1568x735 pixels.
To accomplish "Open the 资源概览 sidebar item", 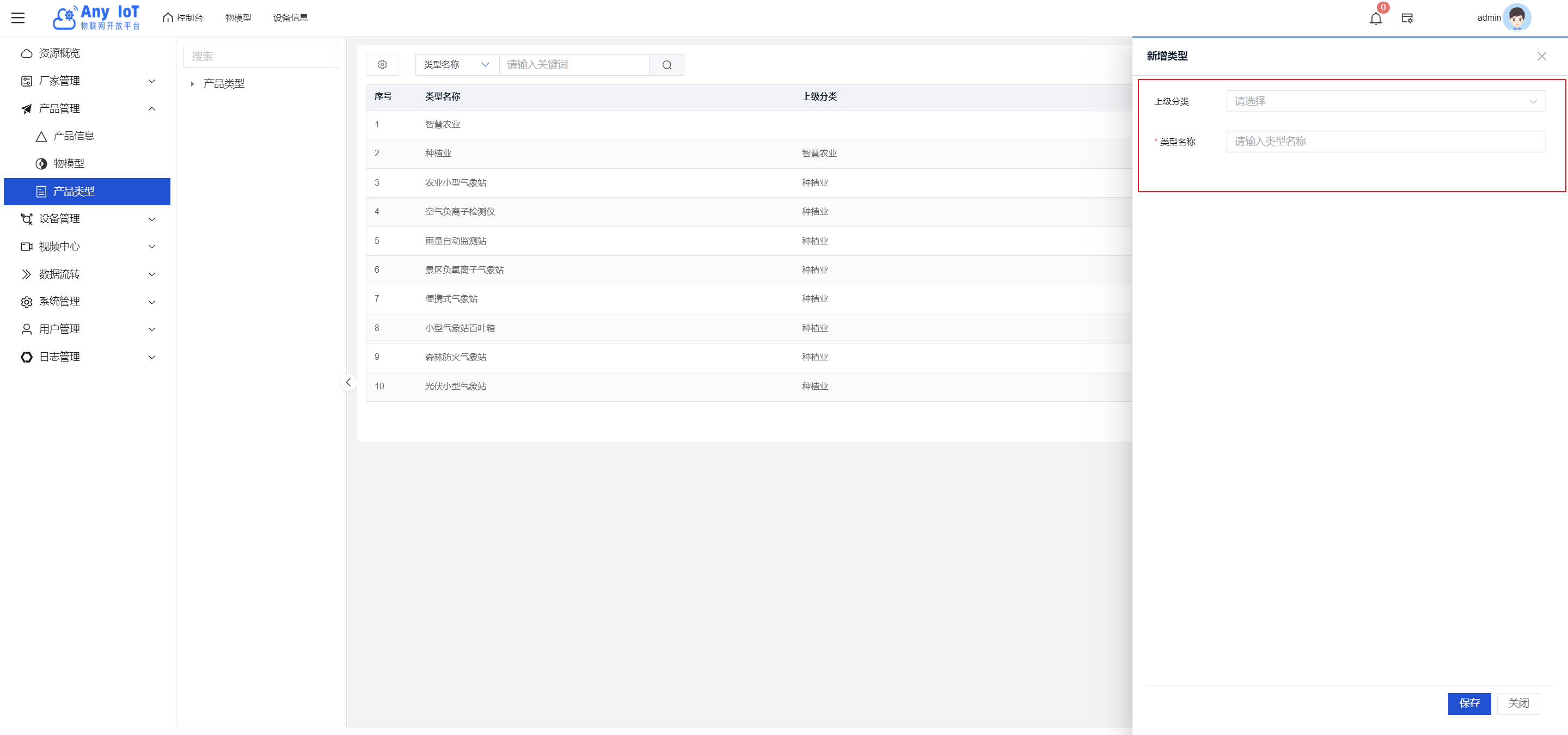I will pyautogui.click(x=59, y=53).
